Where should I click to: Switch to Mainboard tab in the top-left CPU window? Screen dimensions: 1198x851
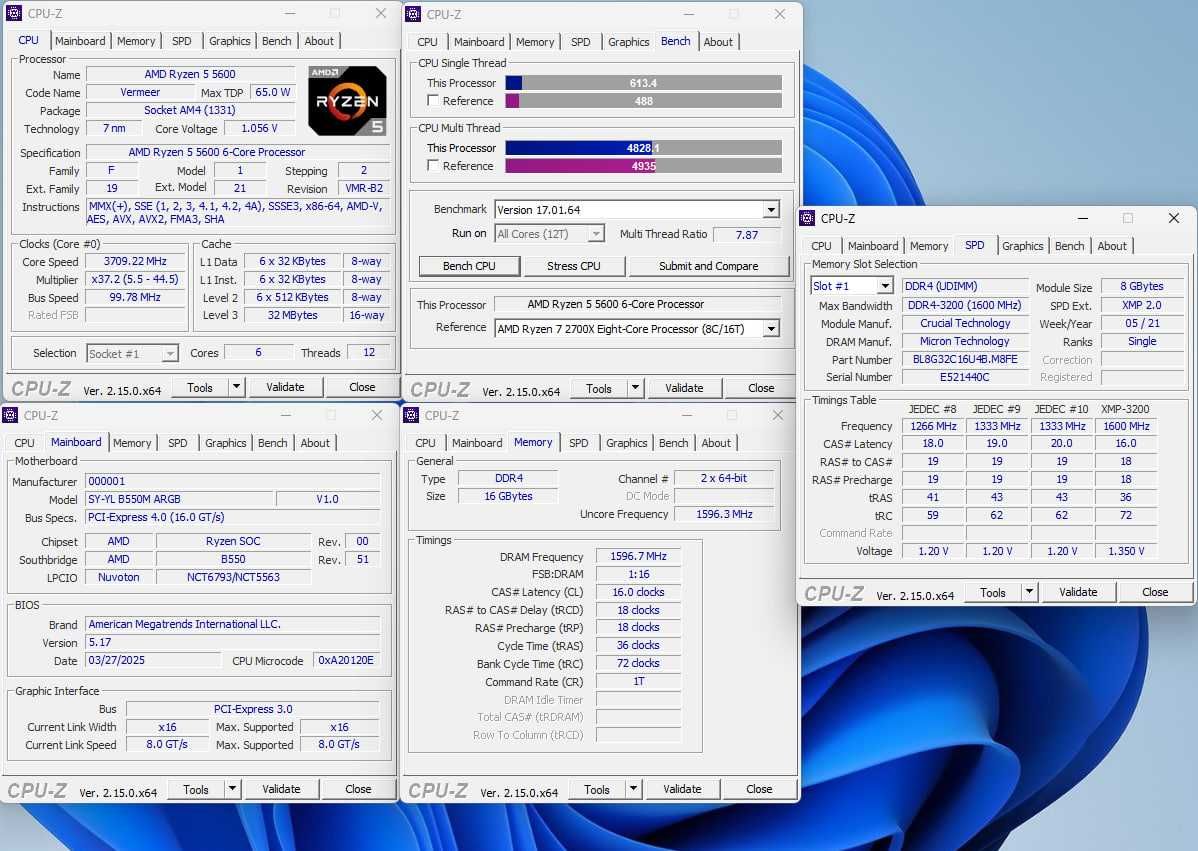coord(80,41)
